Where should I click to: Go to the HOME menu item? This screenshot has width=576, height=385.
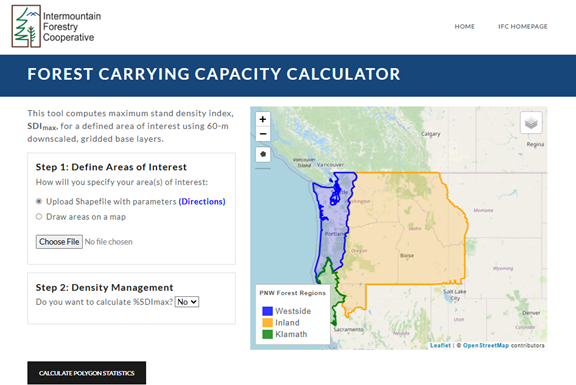pos(464,26)
